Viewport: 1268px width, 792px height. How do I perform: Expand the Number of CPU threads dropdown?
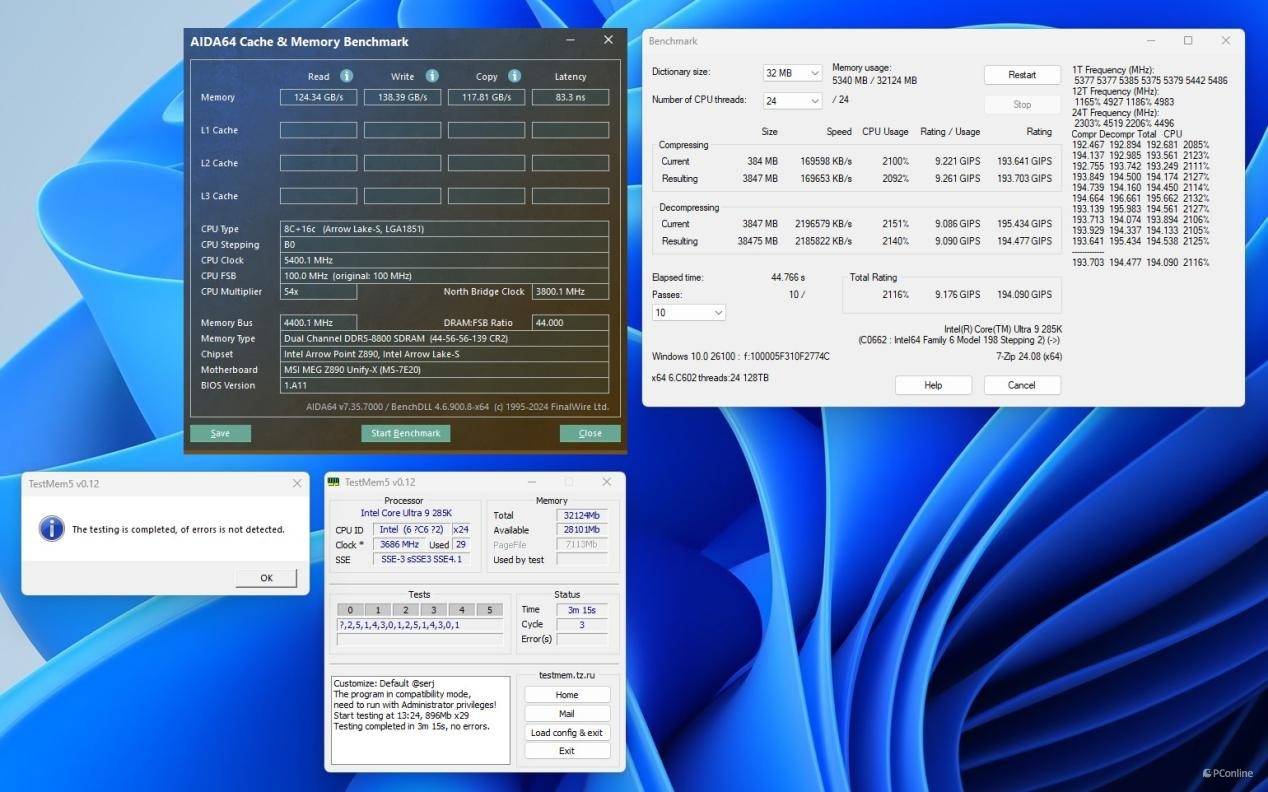point(792,100)
